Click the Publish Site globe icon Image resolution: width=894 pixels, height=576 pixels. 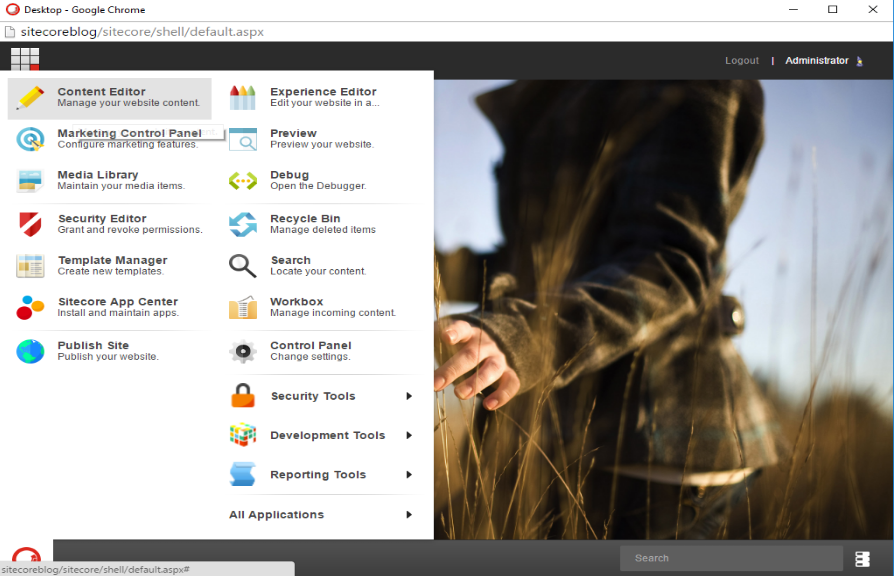pos(30,351)
